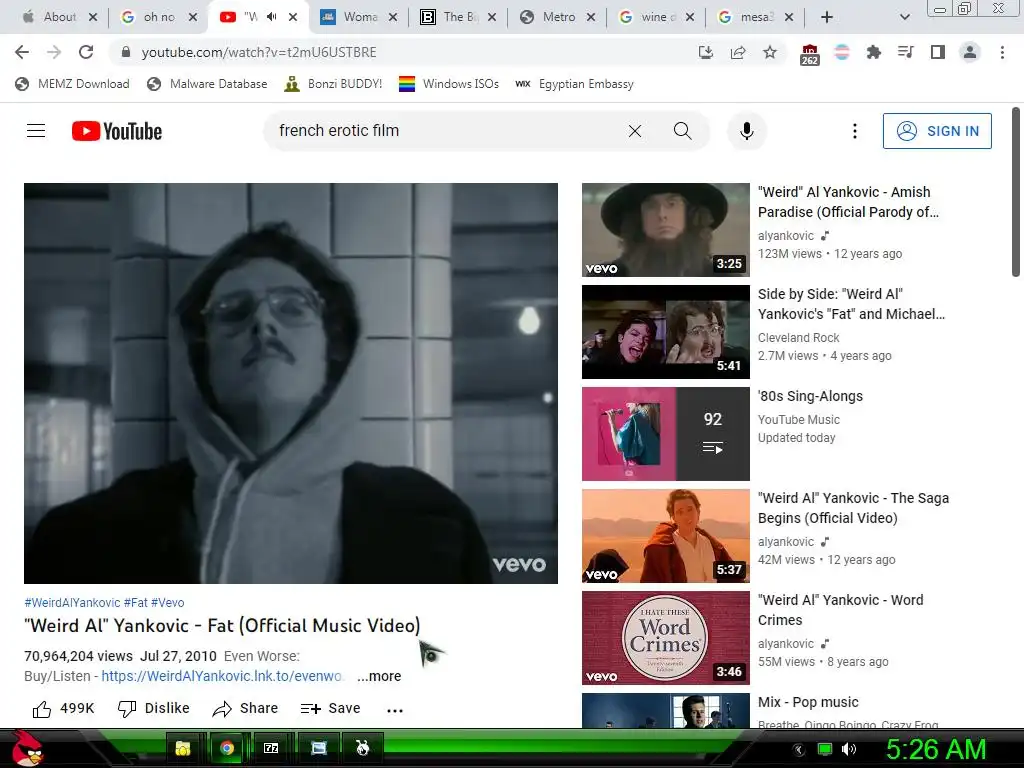
Task: Open file explorer taskbar icon
Action: [183, 748]
